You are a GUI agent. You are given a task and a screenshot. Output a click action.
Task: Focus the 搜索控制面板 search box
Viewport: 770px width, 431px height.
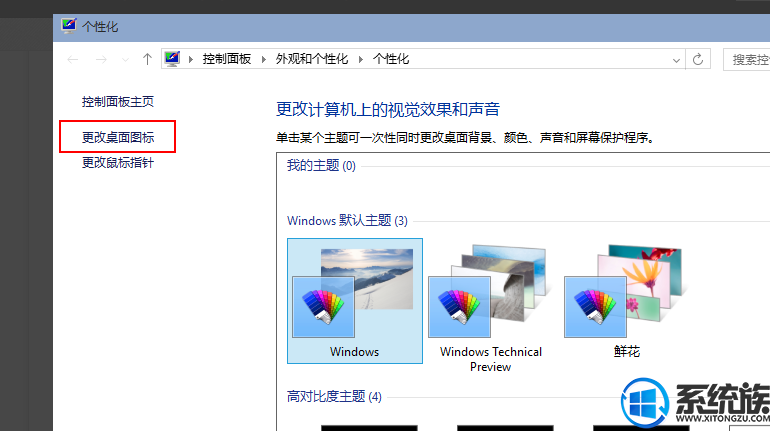point(747,60)
